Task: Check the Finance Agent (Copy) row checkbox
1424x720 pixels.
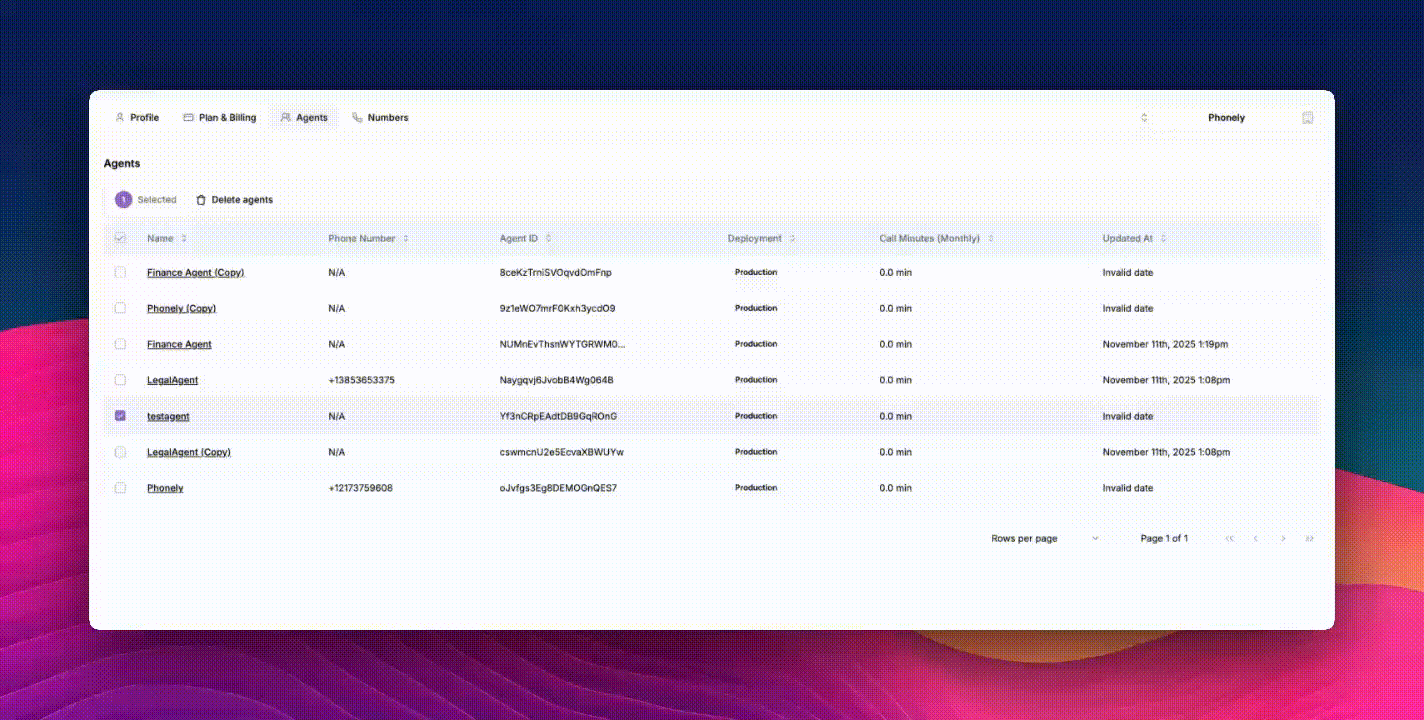Action: click(120, 272)
